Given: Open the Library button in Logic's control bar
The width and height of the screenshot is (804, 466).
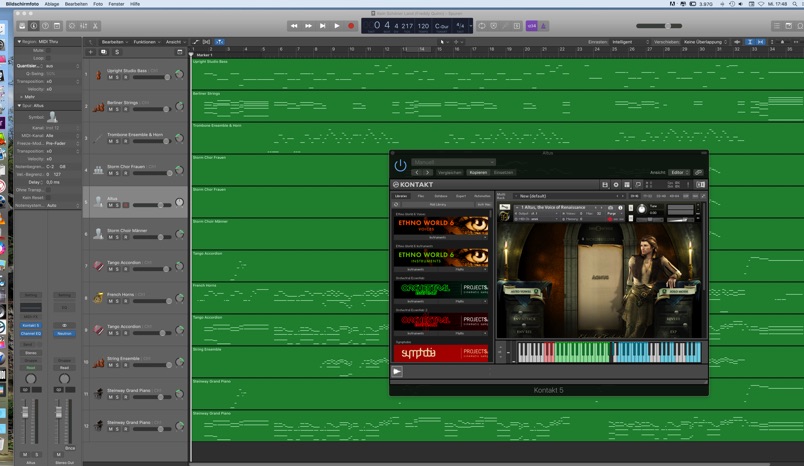Looking at the screenshot, I should [22, 26].
